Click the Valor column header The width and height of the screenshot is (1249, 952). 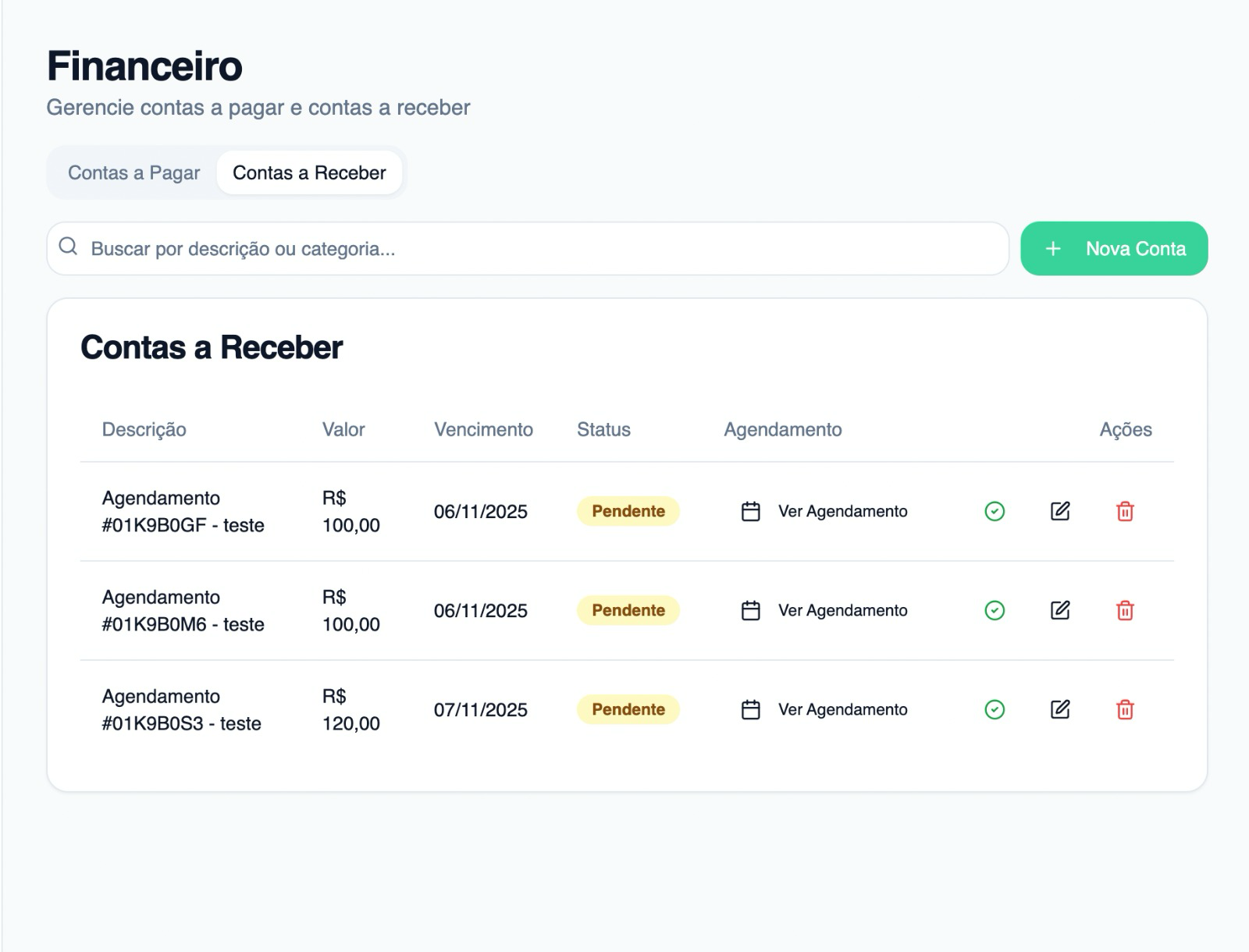click(x=343, y=429)
